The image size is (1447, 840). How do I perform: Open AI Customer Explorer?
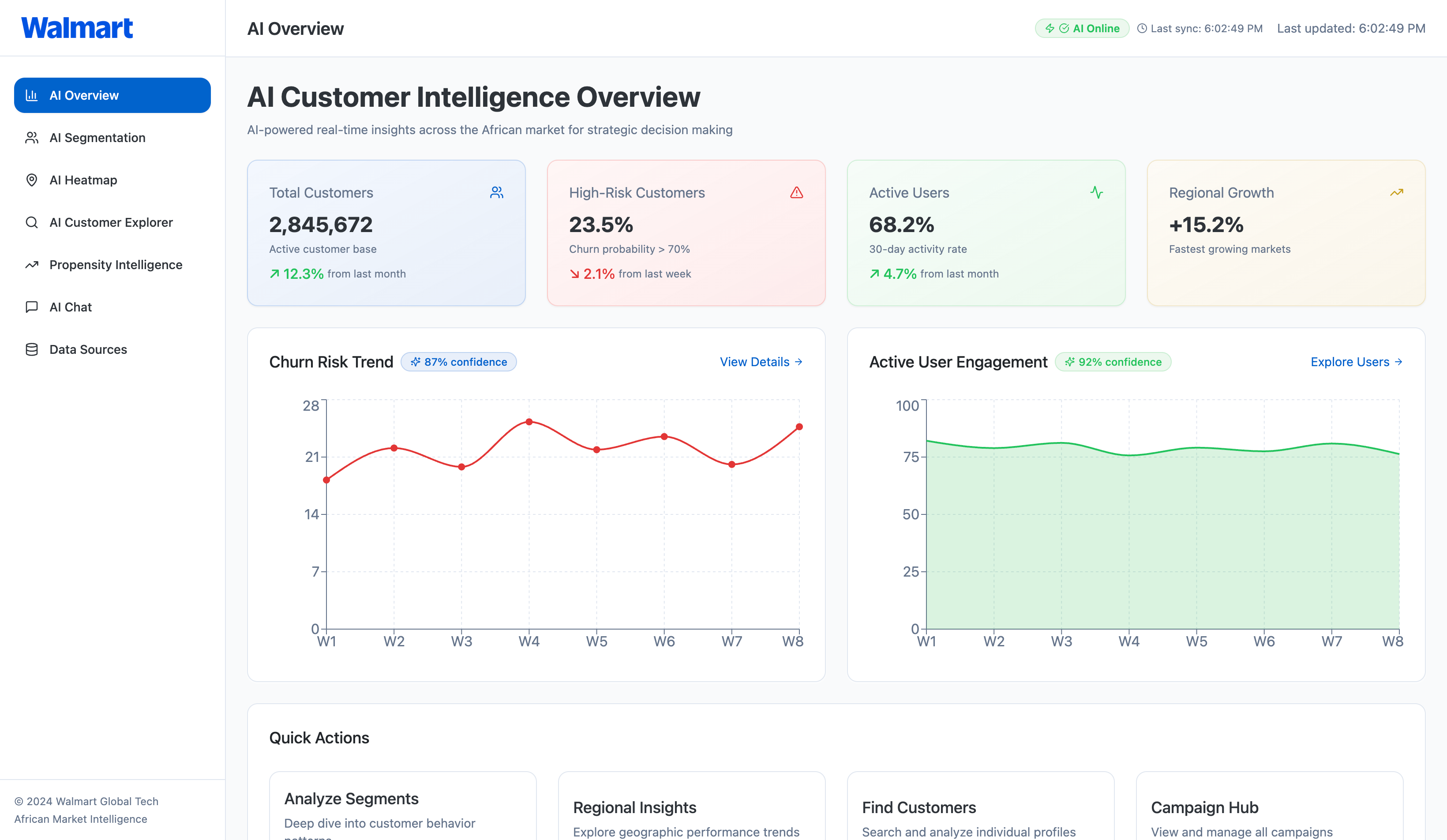click(x=112, y=223)
